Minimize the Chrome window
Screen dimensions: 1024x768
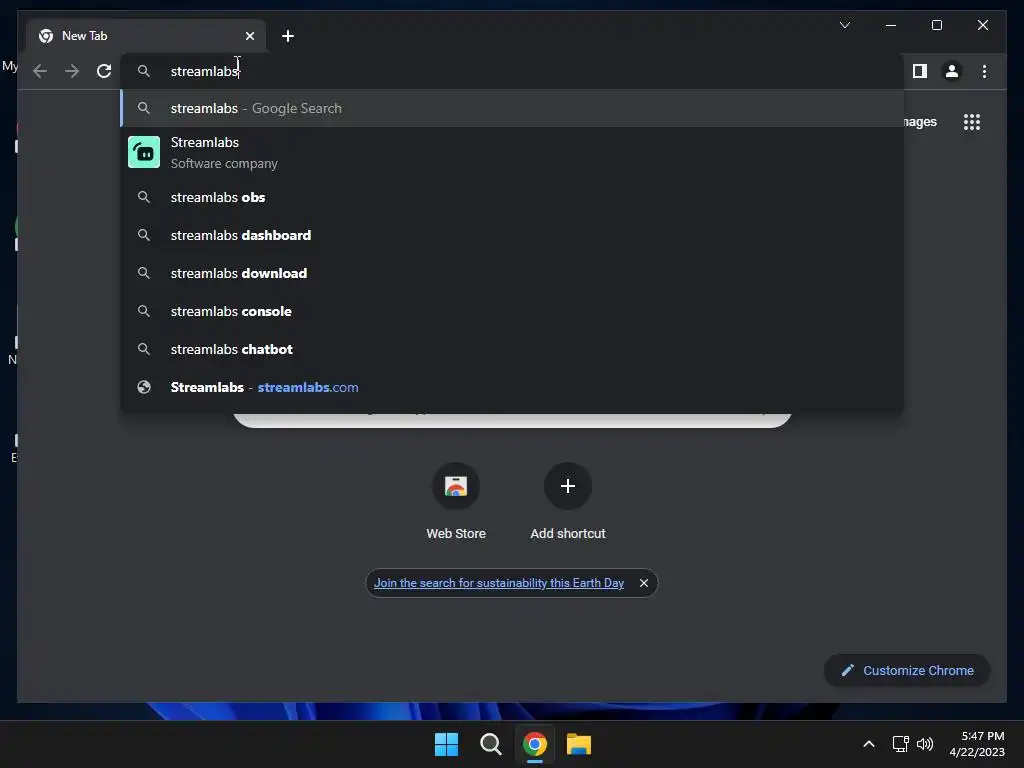891,25
